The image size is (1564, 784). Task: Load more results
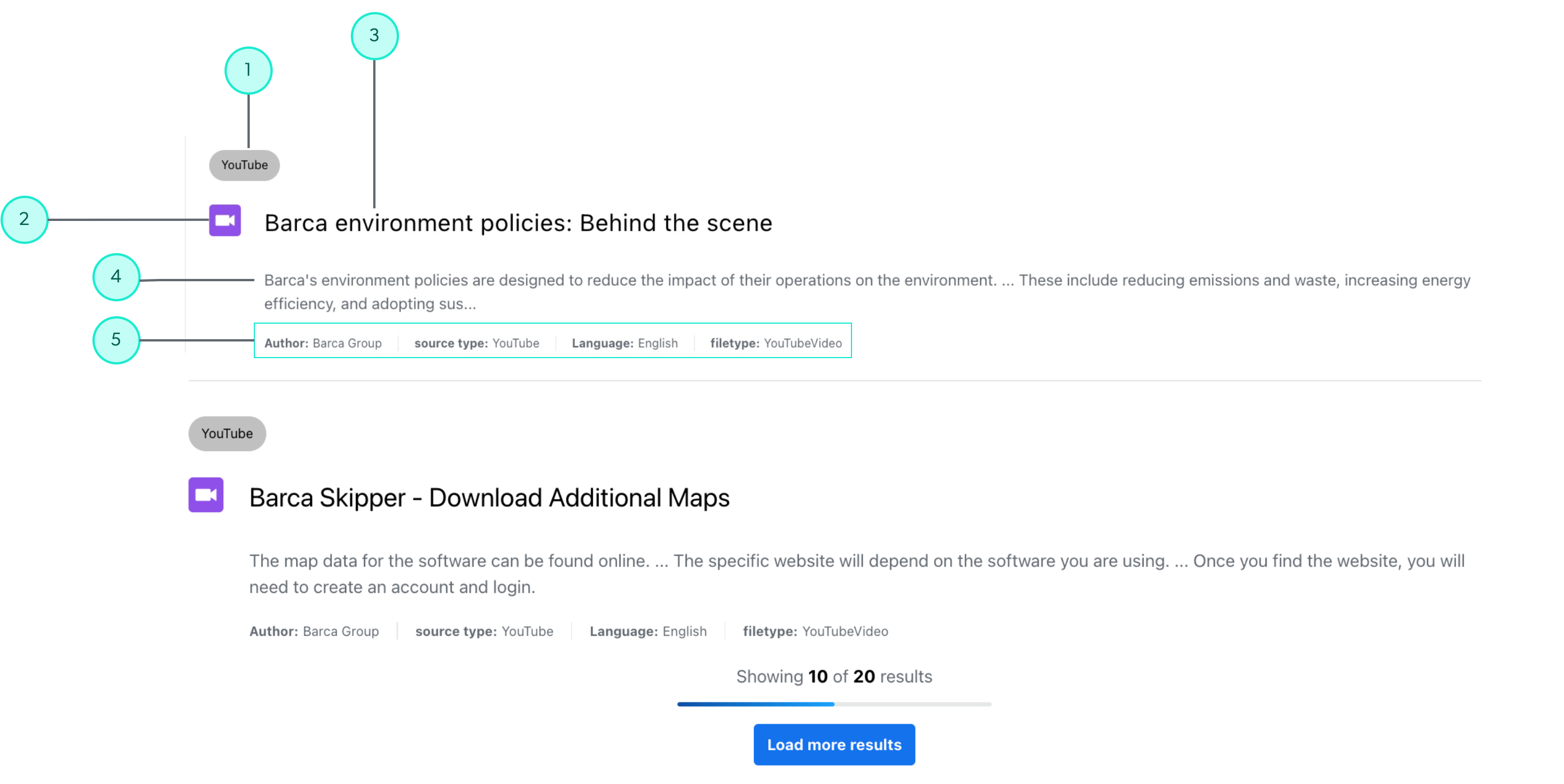(834, 744)
